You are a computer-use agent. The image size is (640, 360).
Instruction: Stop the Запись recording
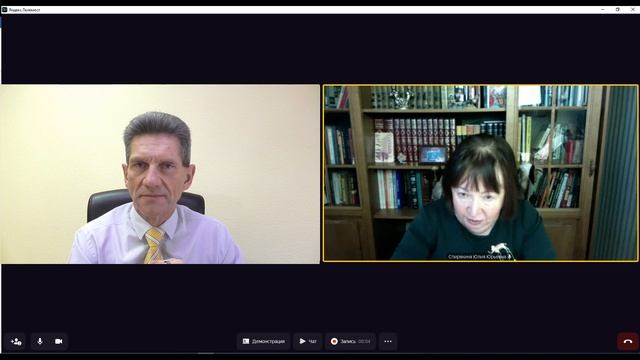pos(351,341)
